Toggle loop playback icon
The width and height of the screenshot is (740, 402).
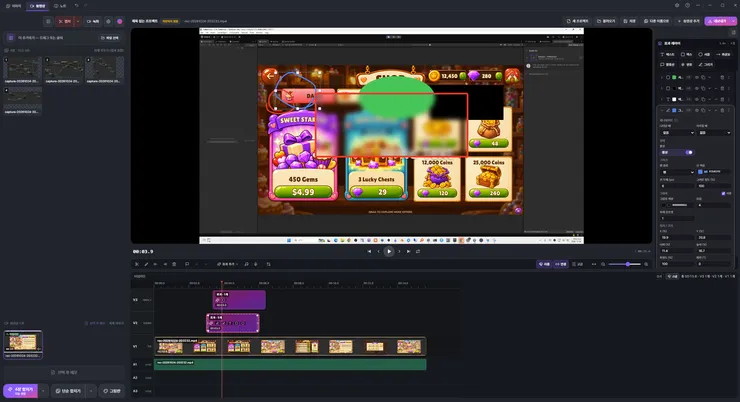tap(418, 251)
